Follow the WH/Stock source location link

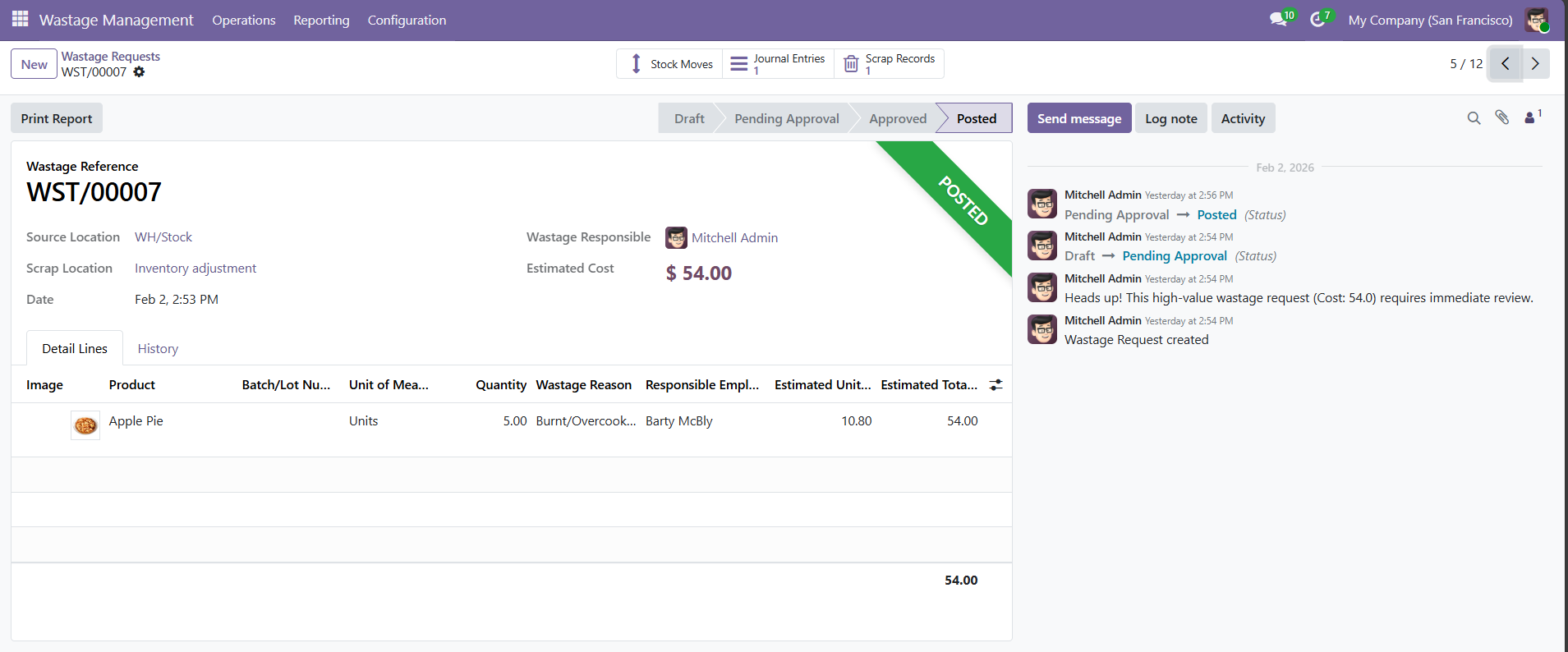pos(163,237)
